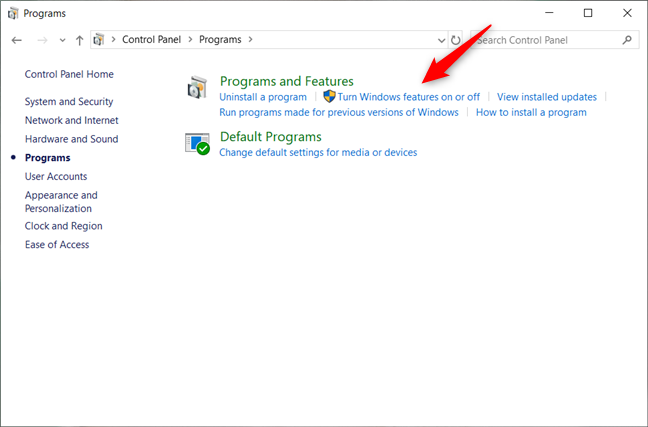Close the Programs window
This screenshot has width=648, height=427.
(x=627, y=13)
